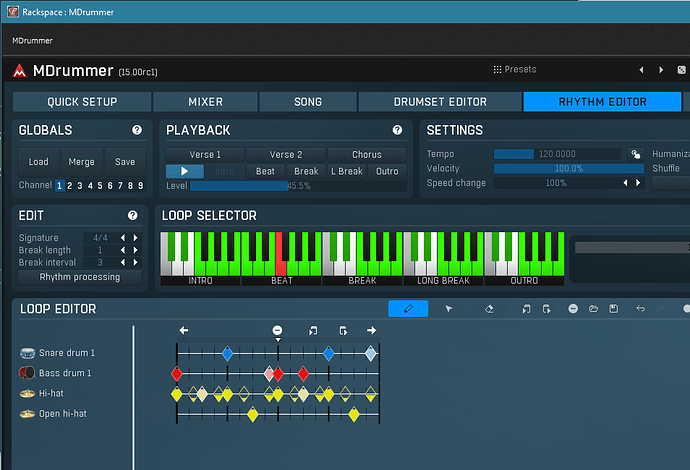Increase the Break length value
Image resolution: width=690 pixels, height=470 pixels.
pos(136,250)
